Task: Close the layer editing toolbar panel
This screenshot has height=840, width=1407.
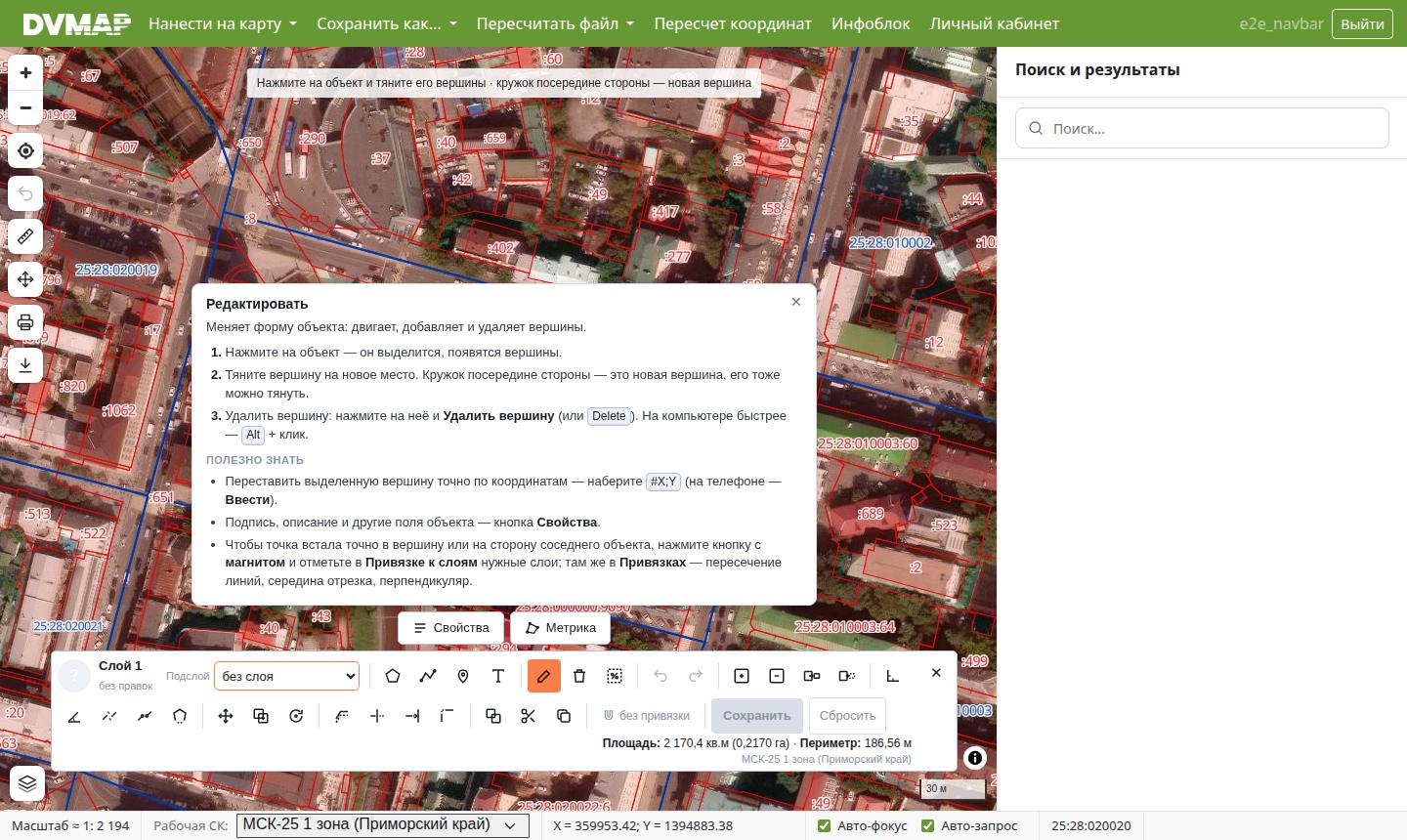Action: click(936, 673)
